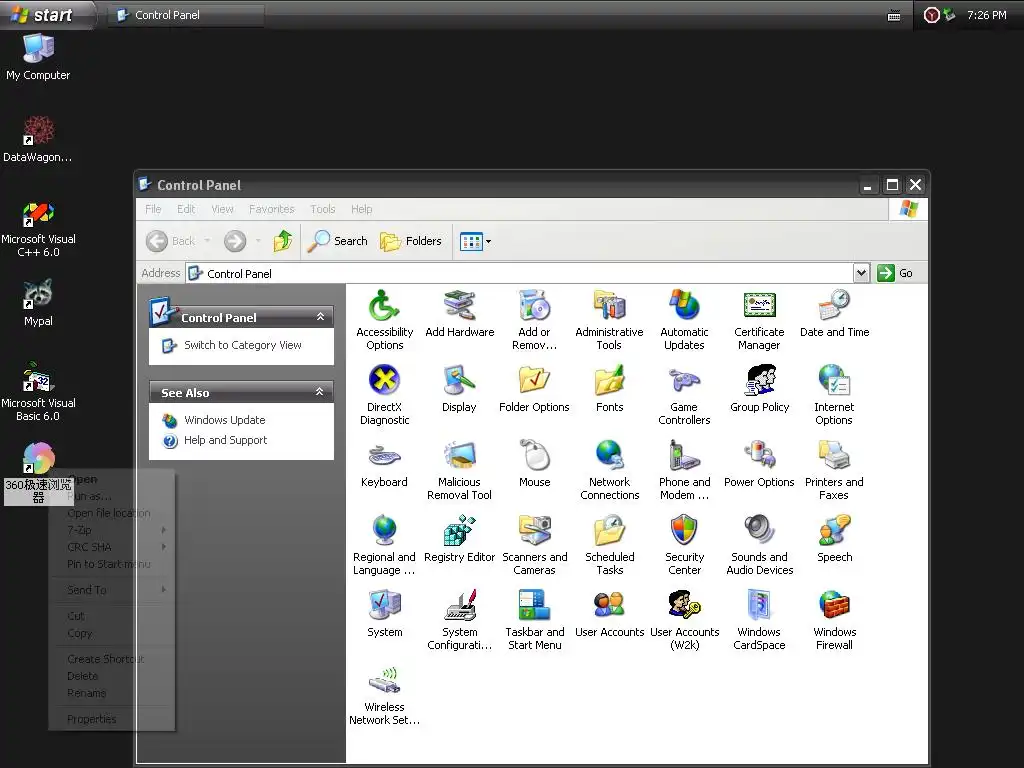Open the View menu

pos(222,209)
